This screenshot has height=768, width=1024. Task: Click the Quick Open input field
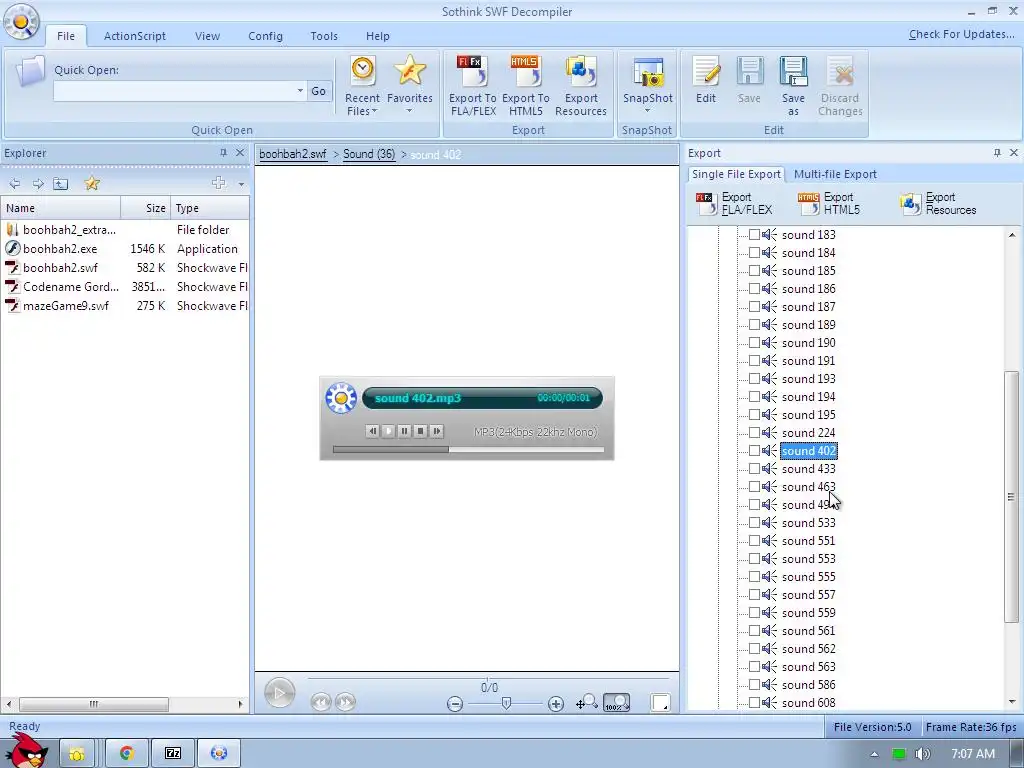[x=174, y=91]
